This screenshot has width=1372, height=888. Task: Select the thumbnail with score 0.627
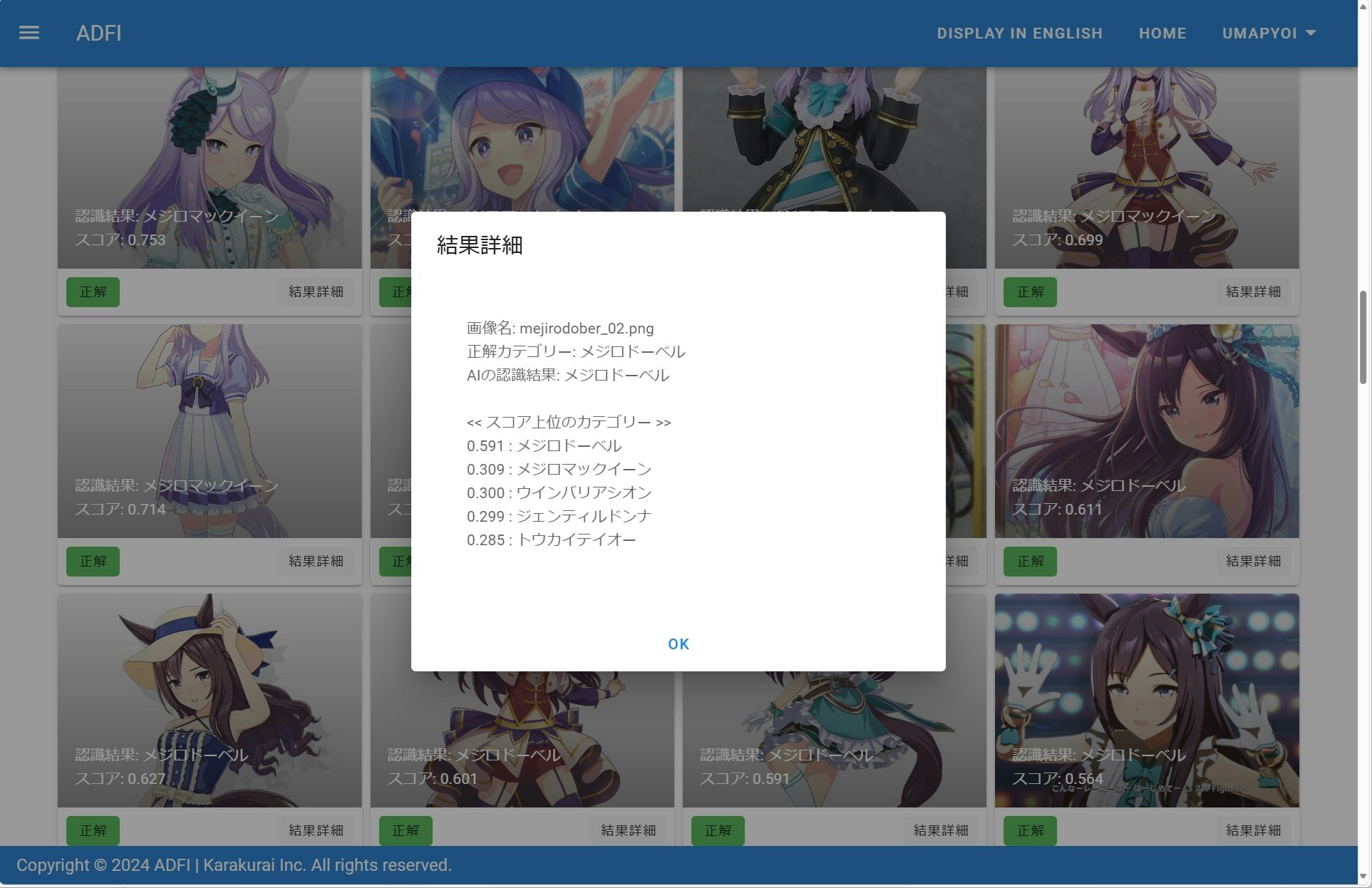210,698
